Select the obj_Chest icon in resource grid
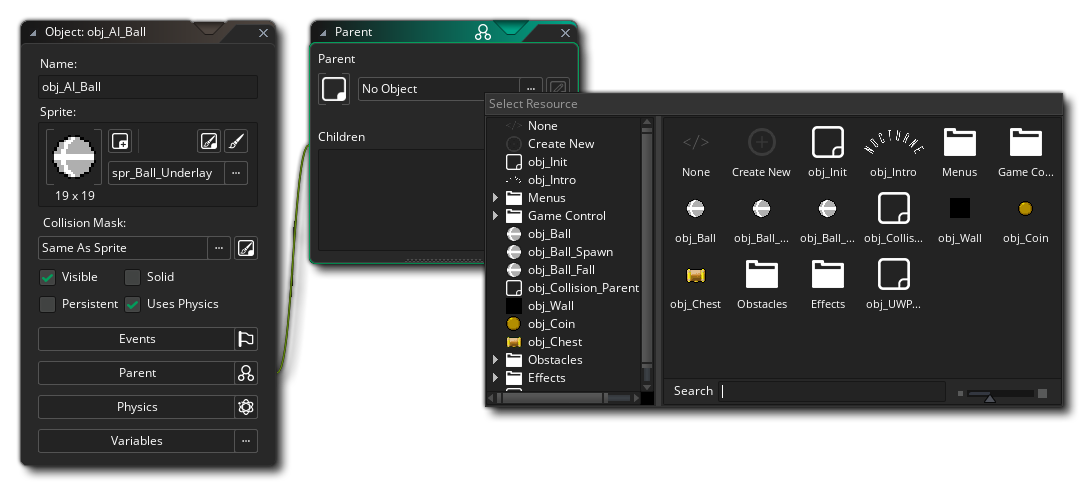Viewport: 1083px width, 486px height. pos(696,275)
